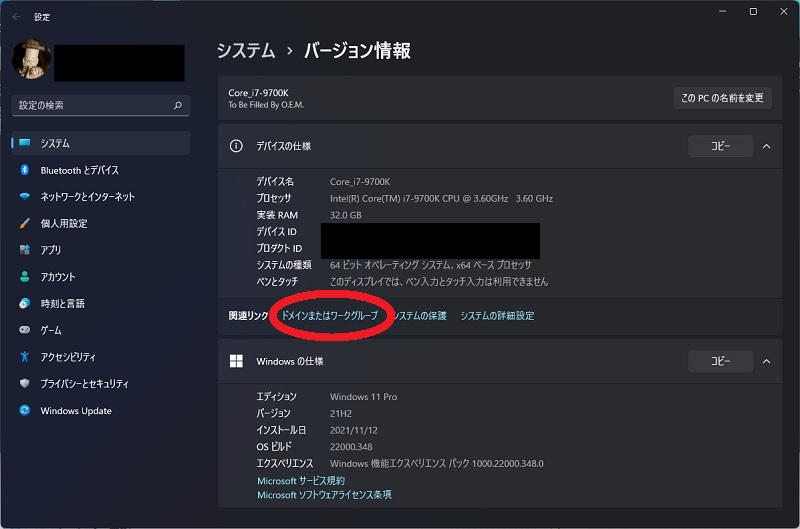Click the ゲーム controller icon
The image size is (800, 529).
24,330
